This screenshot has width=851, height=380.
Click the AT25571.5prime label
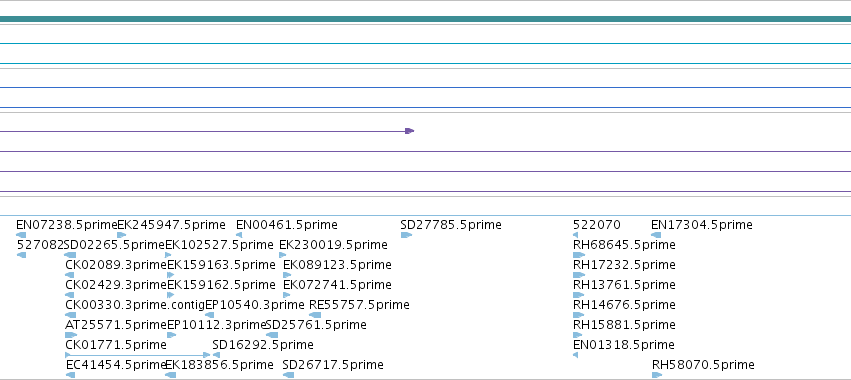pos(116,325)
